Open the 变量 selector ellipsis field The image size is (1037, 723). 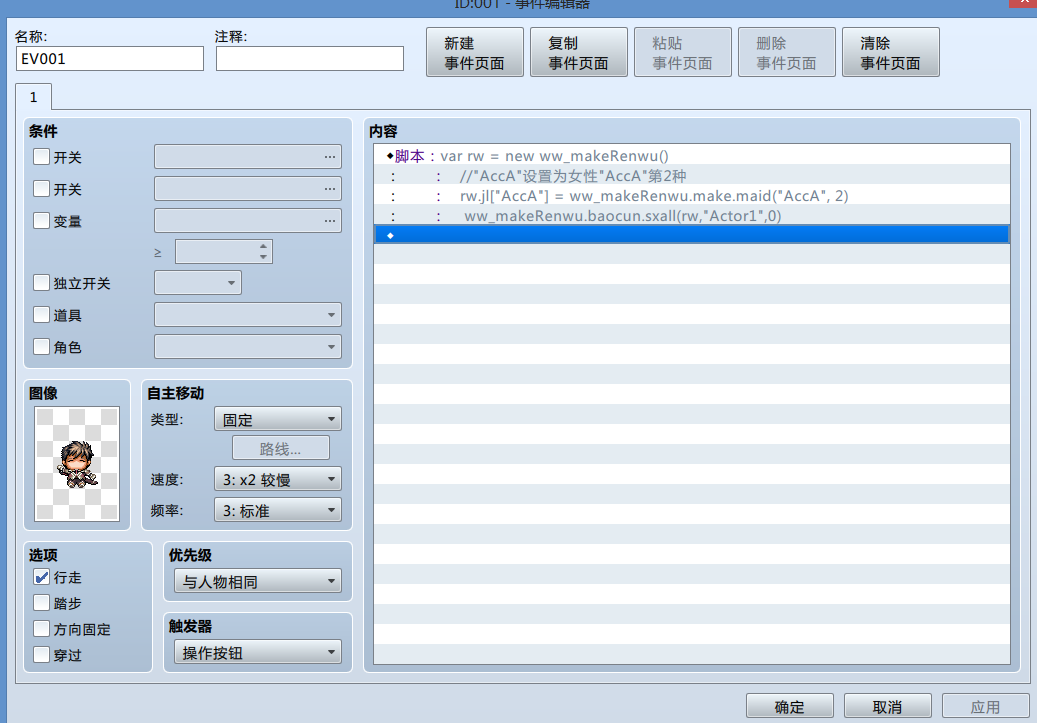pyautogui.click(x=248, y=220)
